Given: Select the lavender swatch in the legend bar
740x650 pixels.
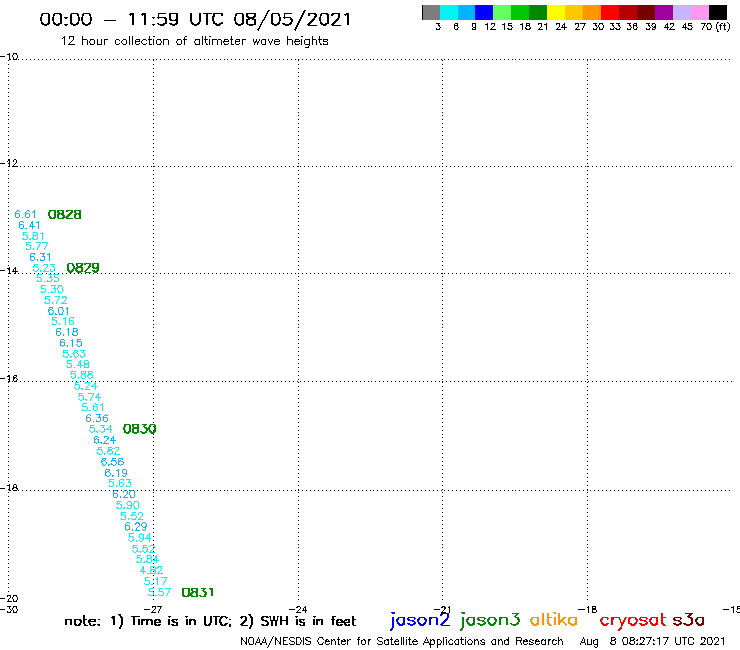Looking at the screenshot, I should click(x=681, y=12).
